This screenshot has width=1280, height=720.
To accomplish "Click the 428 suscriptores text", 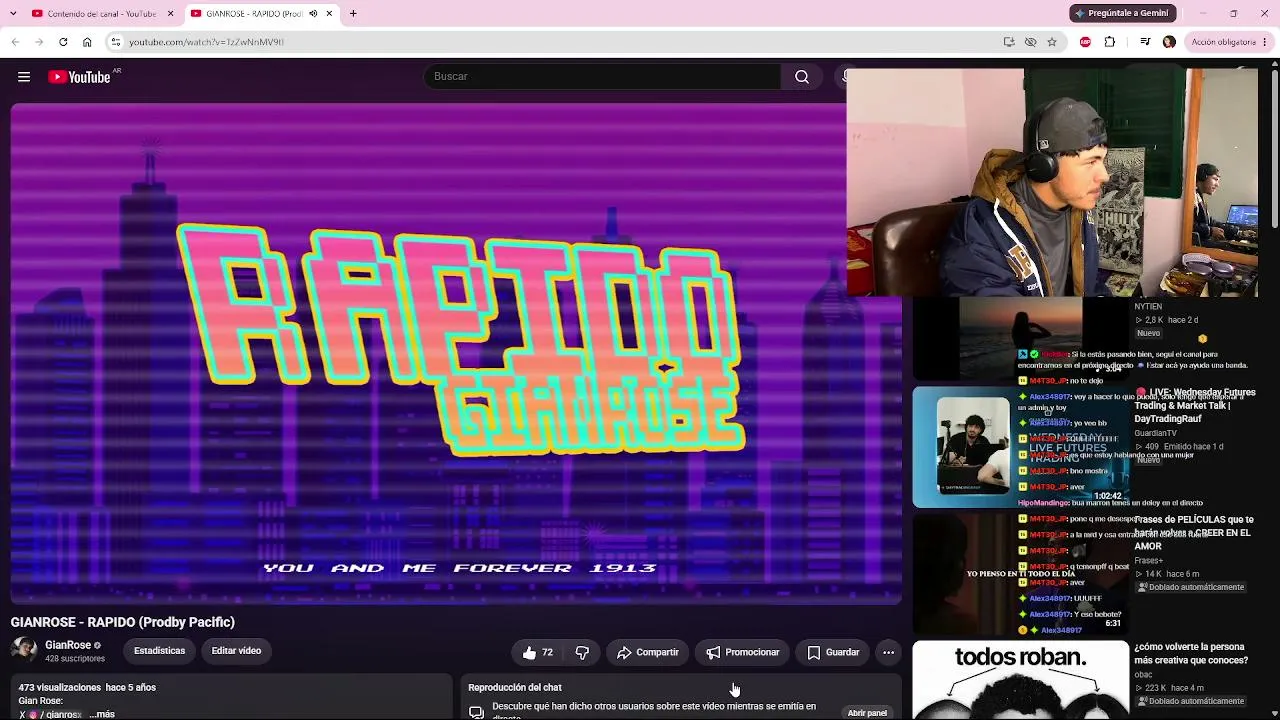I will click(x=75, y=660).
